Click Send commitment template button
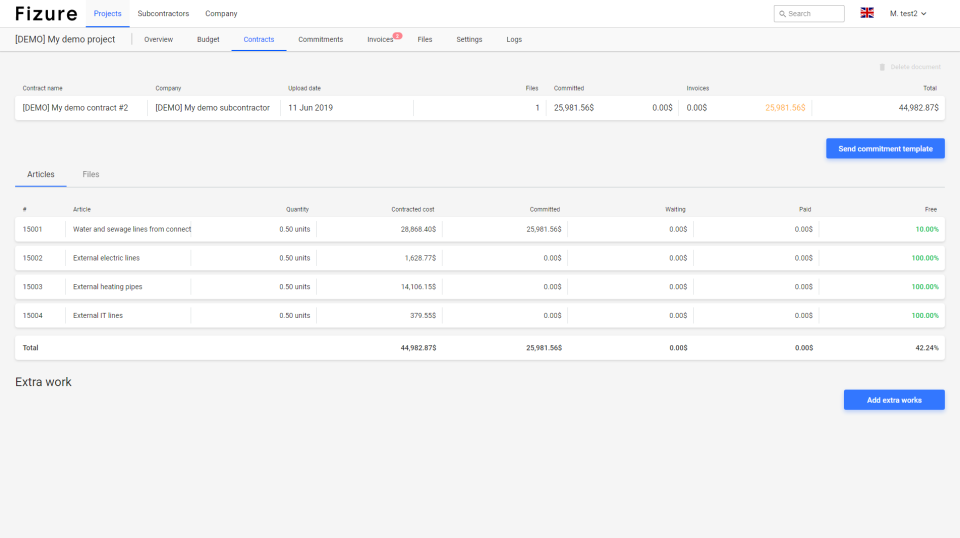The height and width of the screenshot is (538, 960). tap(885, 149)
